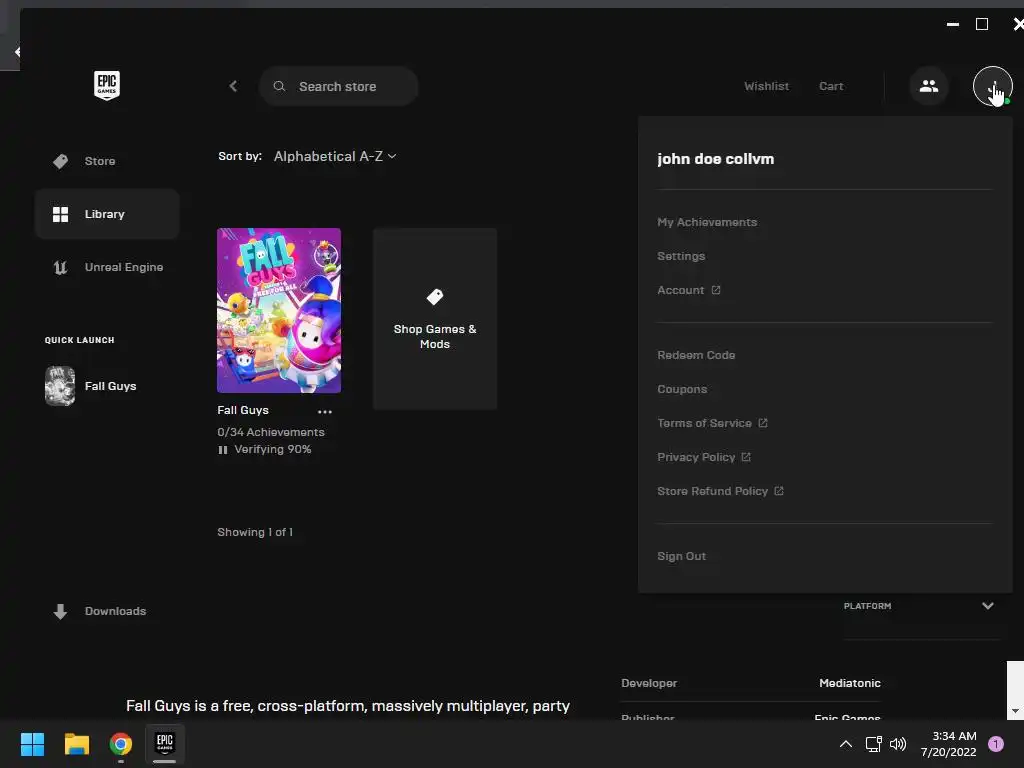Image resolution: width=1024 pixels, height=768 pixels.
Task: Click the Fall Guys title under cover
Action: coord(243,410)
